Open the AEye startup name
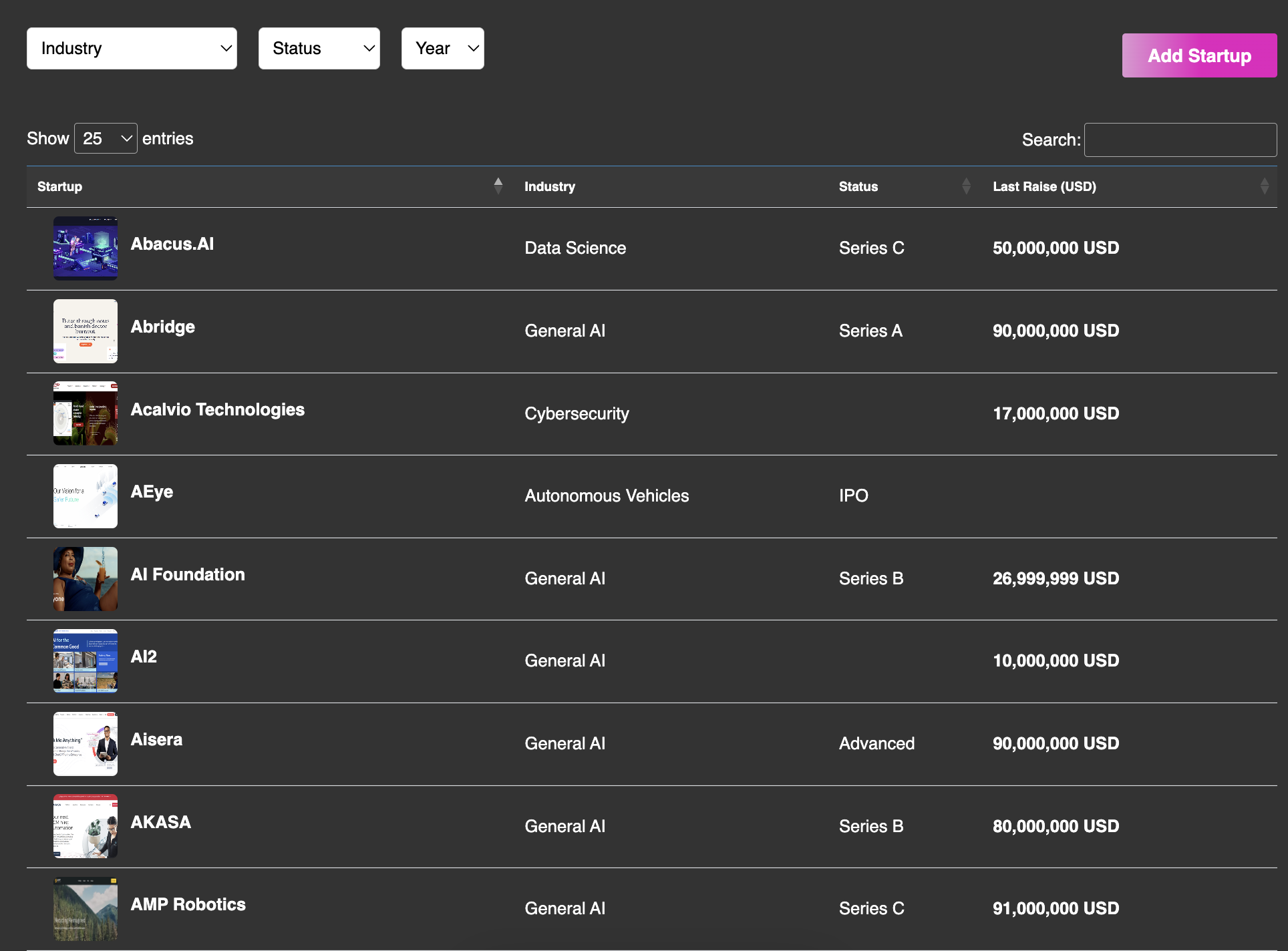 (152, 492)
